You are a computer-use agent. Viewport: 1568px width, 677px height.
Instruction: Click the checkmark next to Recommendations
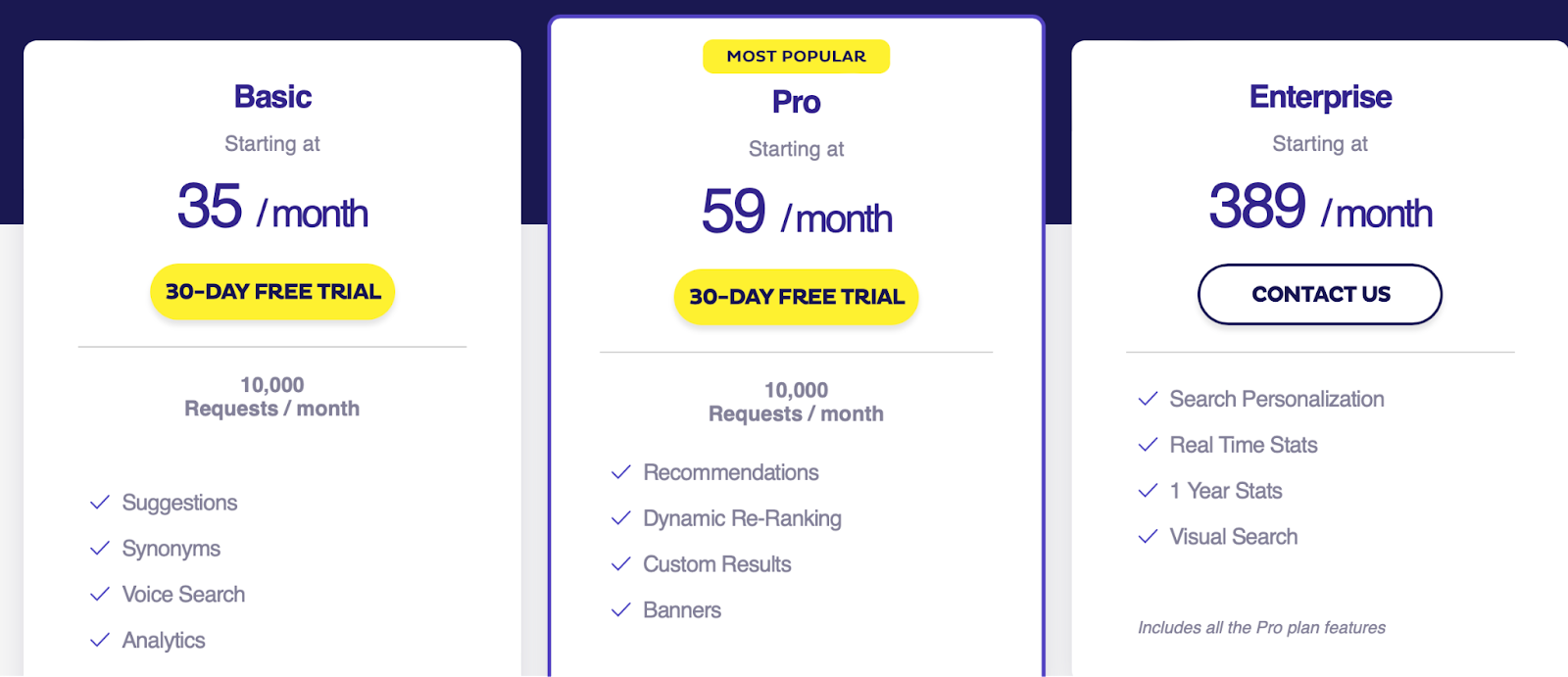point(621,472)
